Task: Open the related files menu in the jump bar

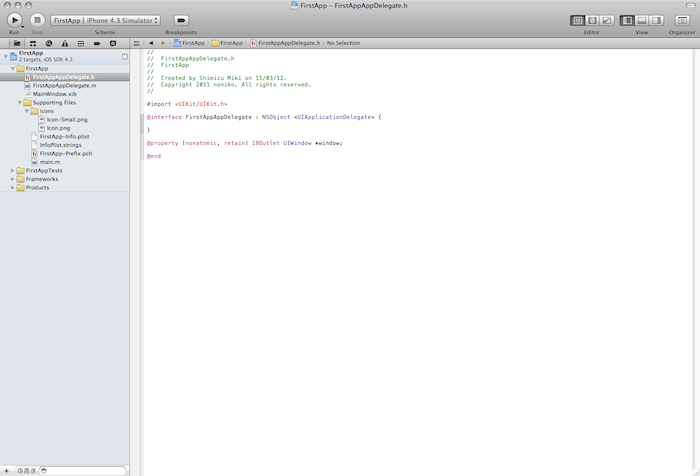Action: click(x=137, y=43)
